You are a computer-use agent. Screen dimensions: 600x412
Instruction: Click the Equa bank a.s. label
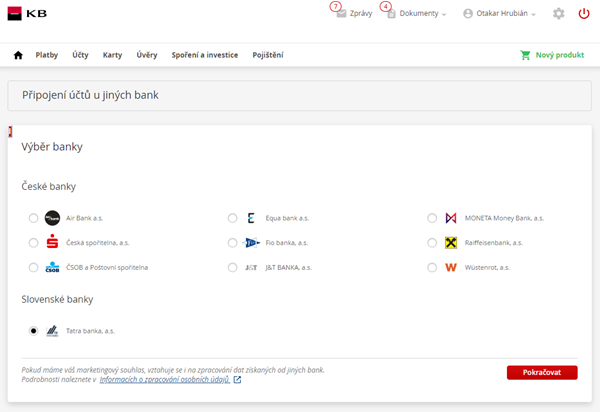(287, 218)
